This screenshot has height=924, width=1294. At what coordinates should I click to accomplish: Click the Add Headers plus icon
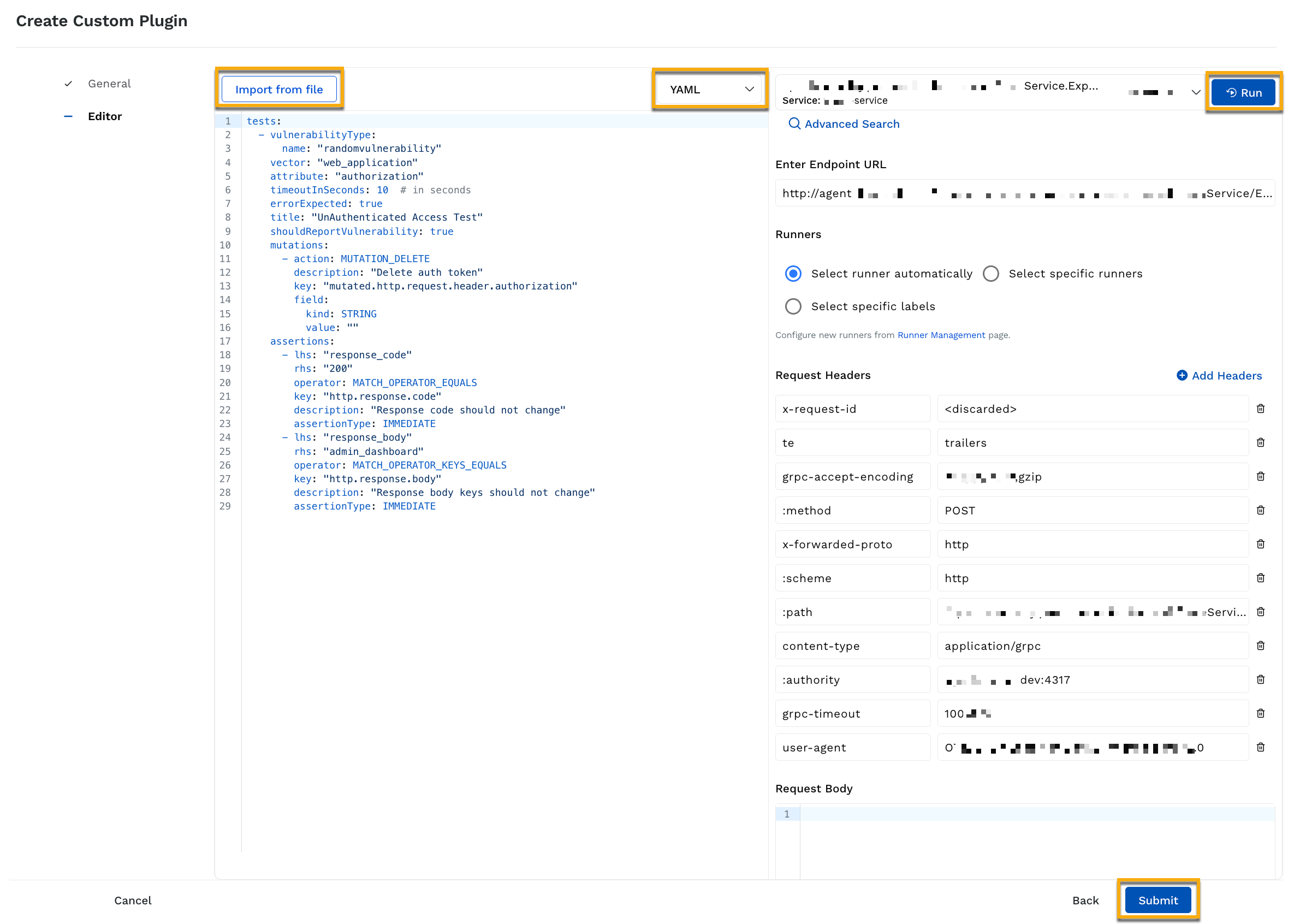1182,376
